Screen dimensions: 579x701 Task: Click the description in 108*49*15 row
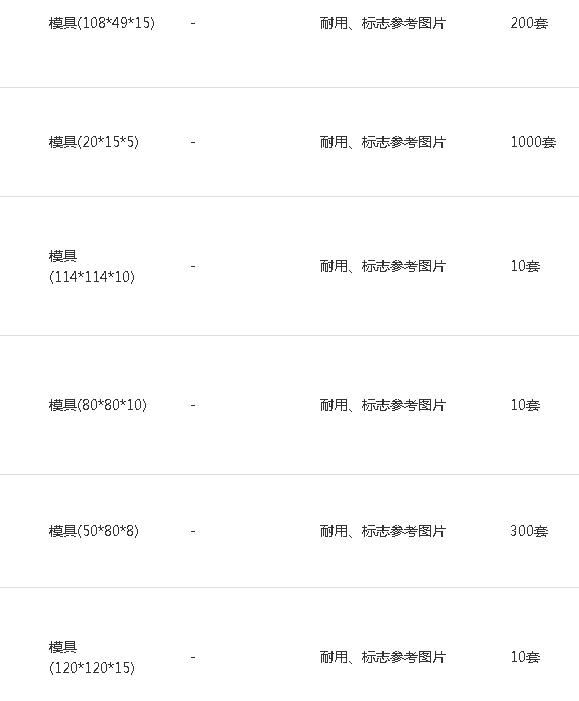383,23
